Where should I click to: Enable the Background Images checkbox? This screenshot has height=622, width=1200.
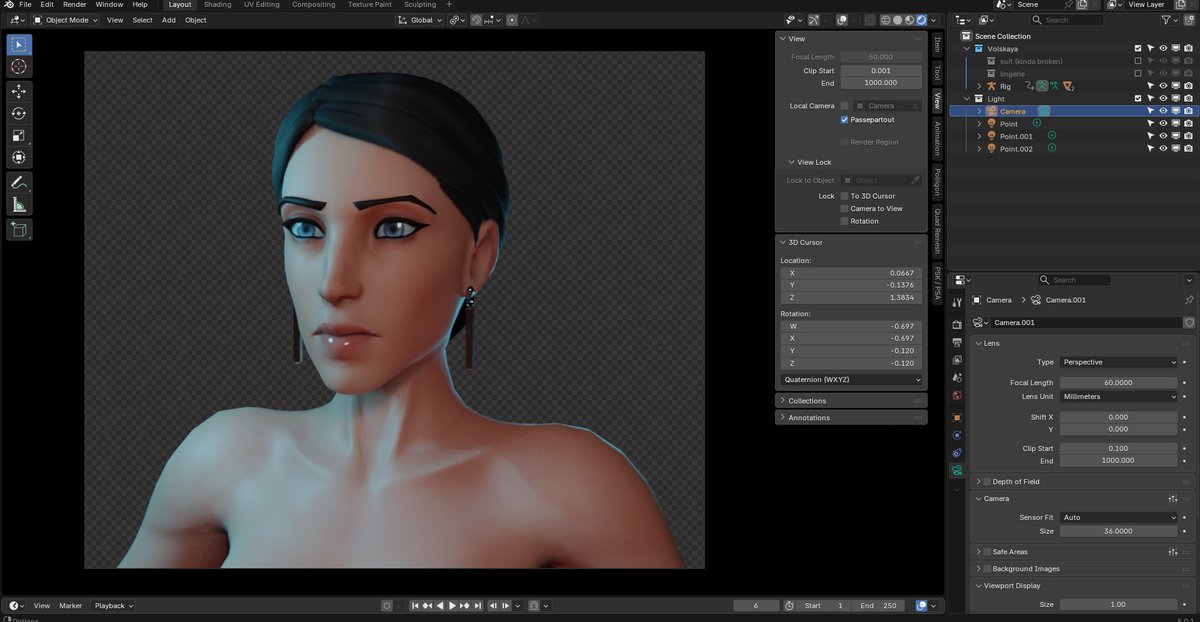click(x=988, y=569)
